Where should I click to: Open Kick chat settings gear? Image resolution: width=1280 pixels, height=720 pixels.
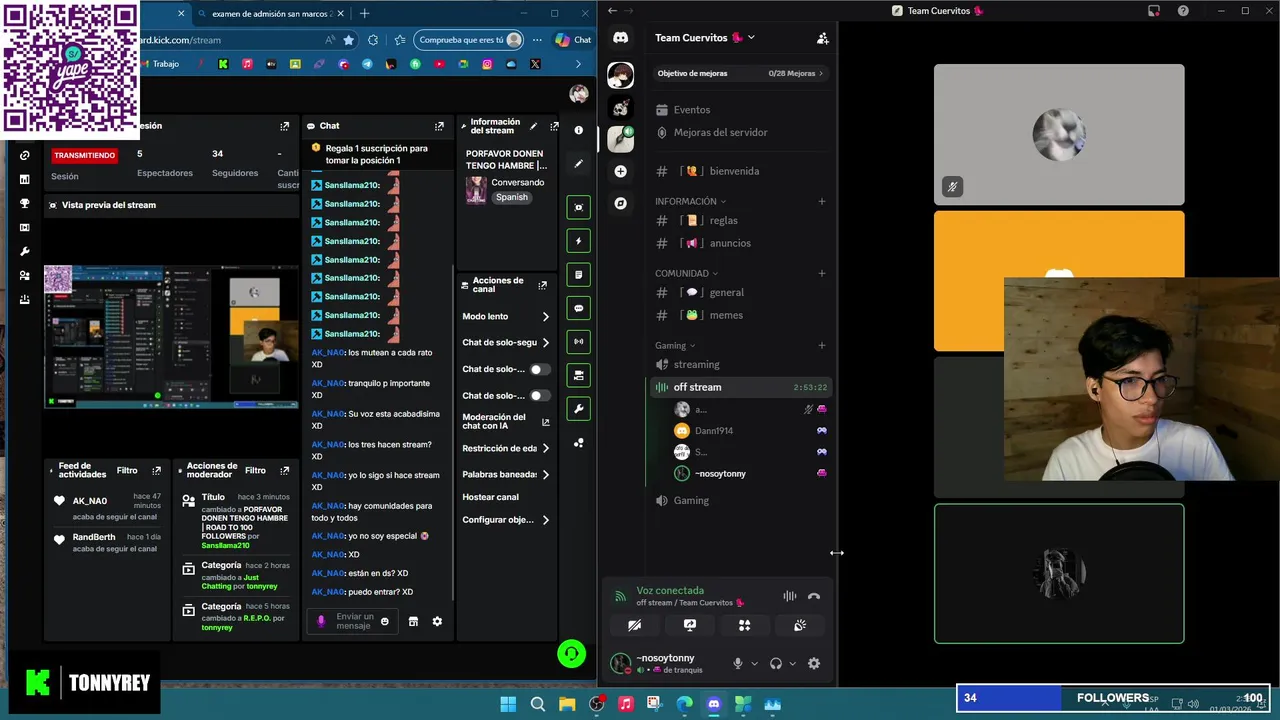[437, 622]
